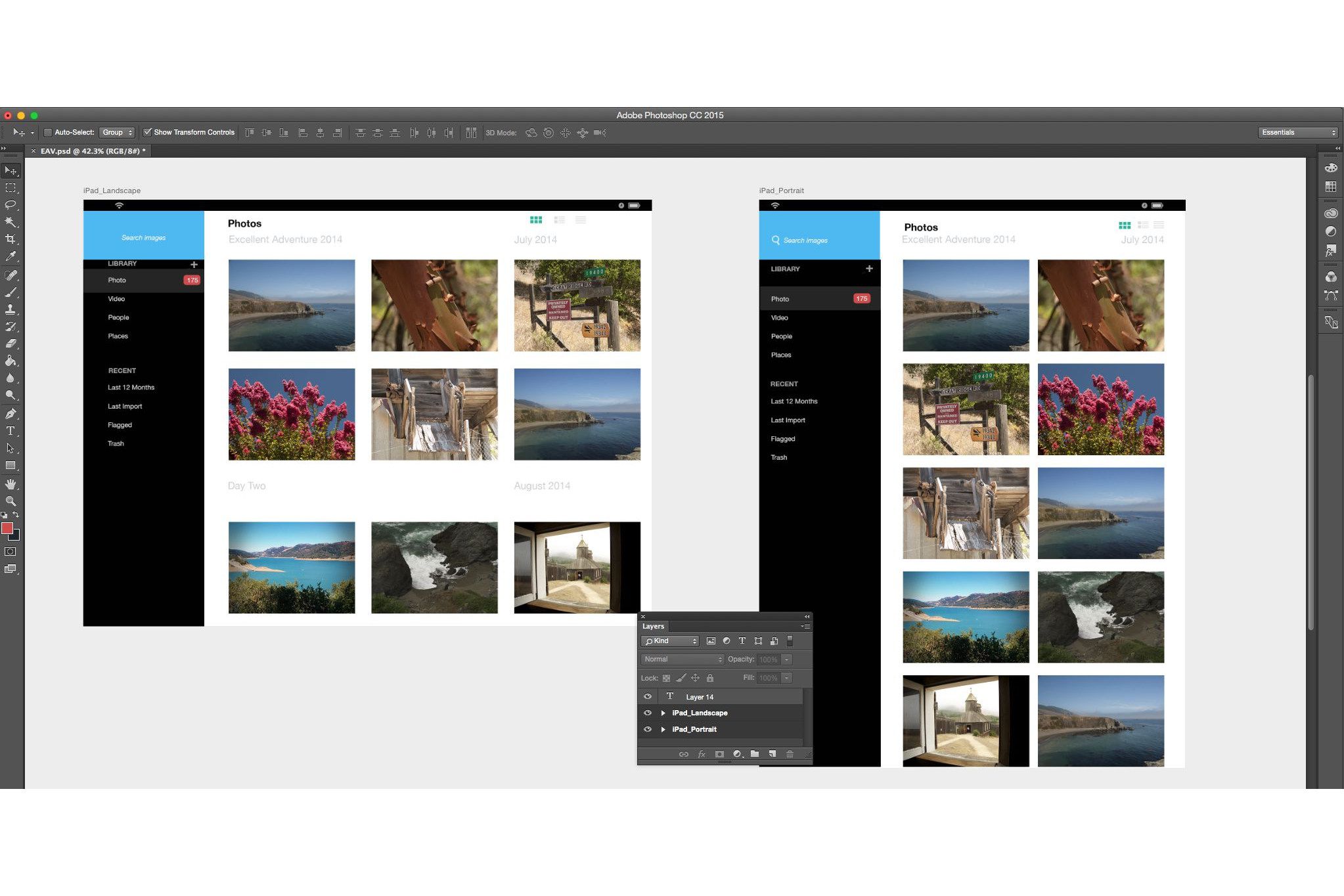Viewport: 1344px width, 896px height.
Task: Collapse the Layers panel to icons
Action: coord(807,616)
